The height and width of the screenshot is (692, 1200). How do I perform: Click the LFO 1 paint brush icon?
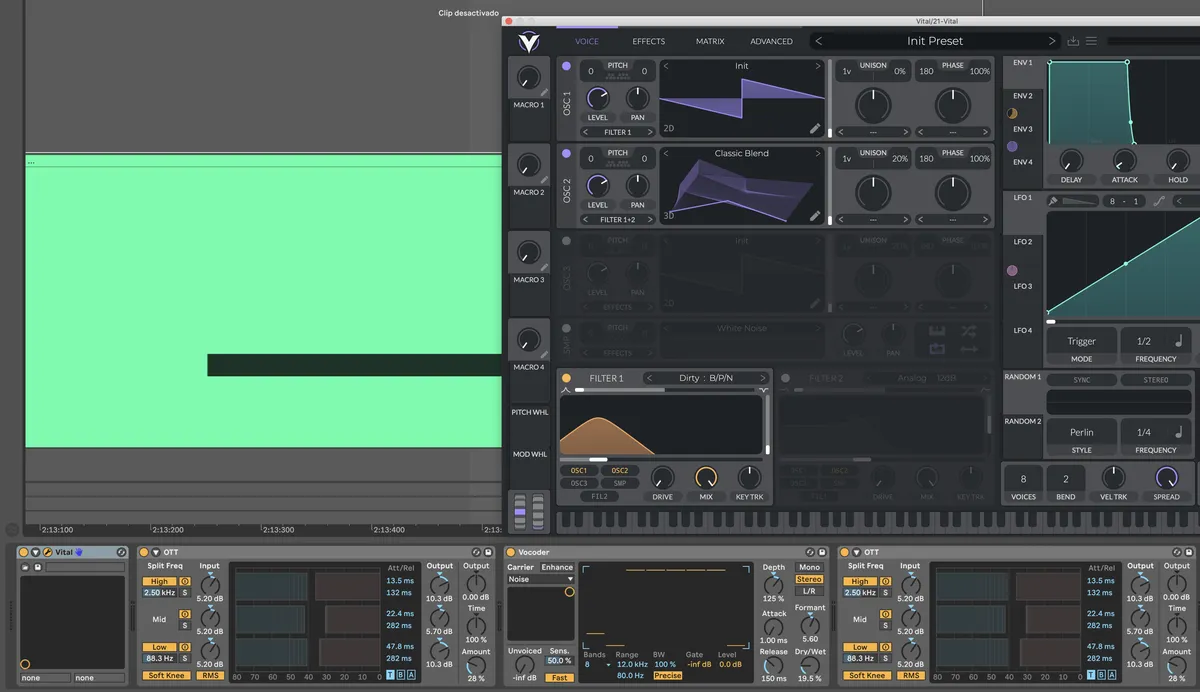click(x=1053, y=201)
